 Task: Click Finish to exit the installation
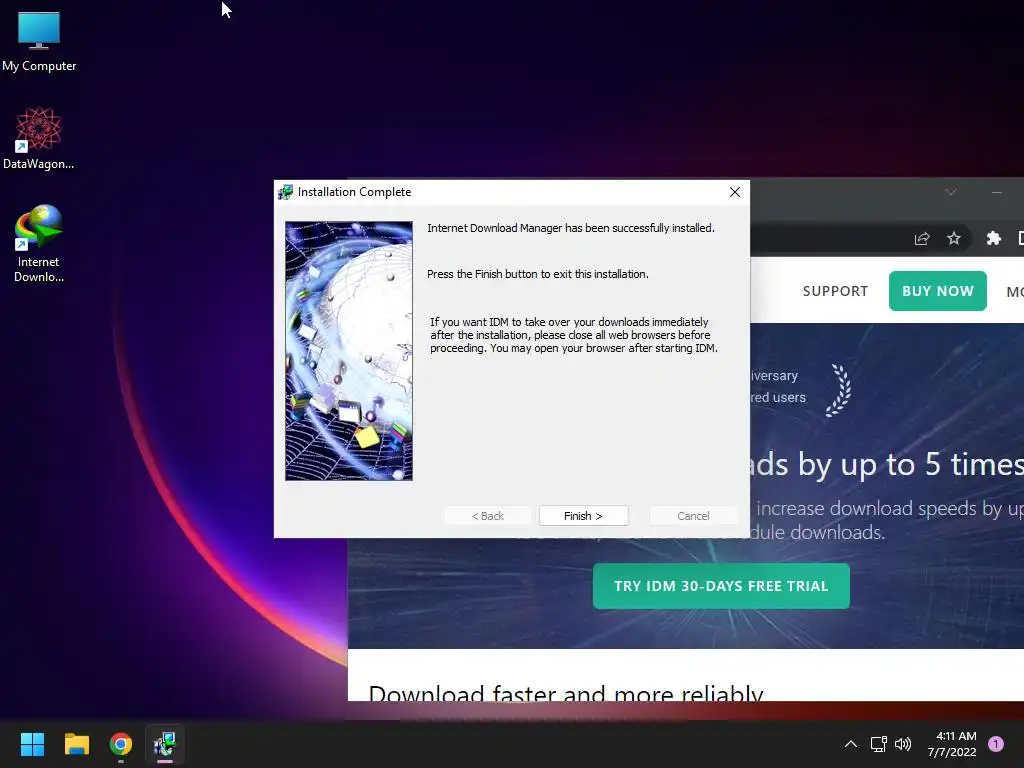coord(583,516)
